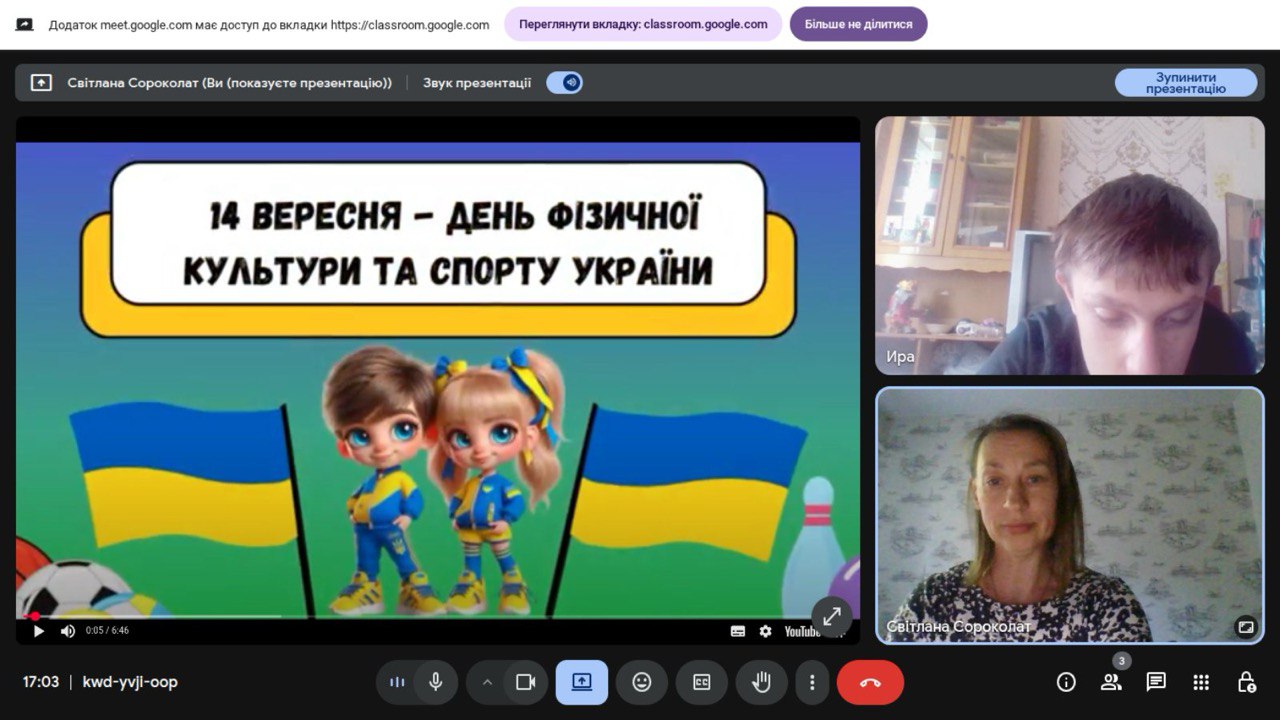The image size is (1280, 720).
Task: Mute the microphone in the call
Action: coord(436,682)
